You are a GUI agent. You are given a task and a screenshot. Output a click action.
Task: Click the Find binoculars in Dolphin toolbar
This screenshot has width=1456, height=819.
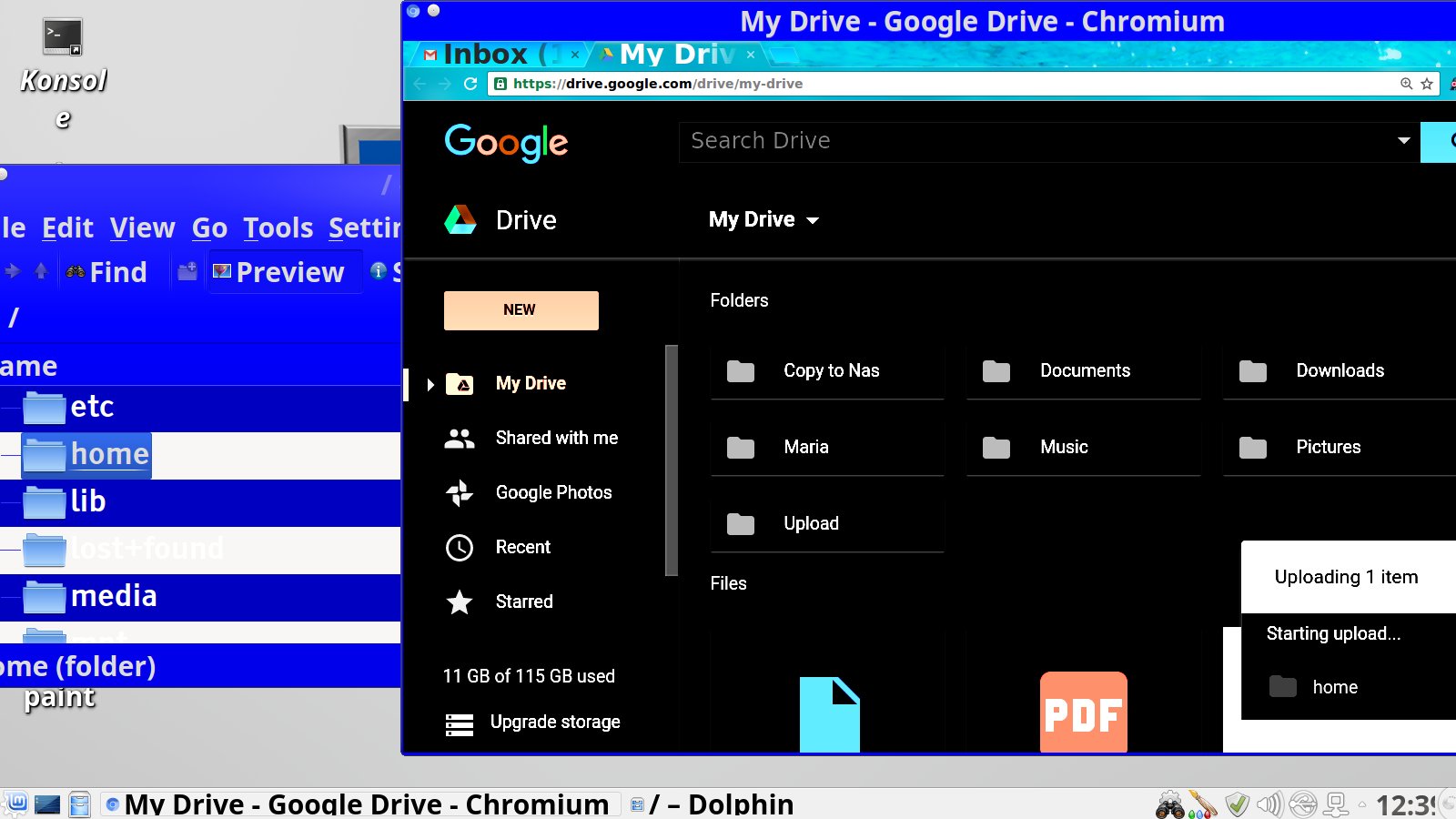pyautogui.click(x=106, y=271)
